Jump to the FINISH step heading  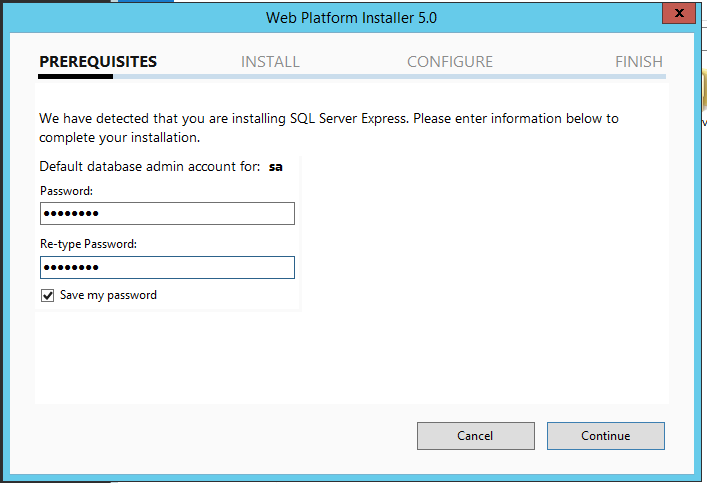639,62
